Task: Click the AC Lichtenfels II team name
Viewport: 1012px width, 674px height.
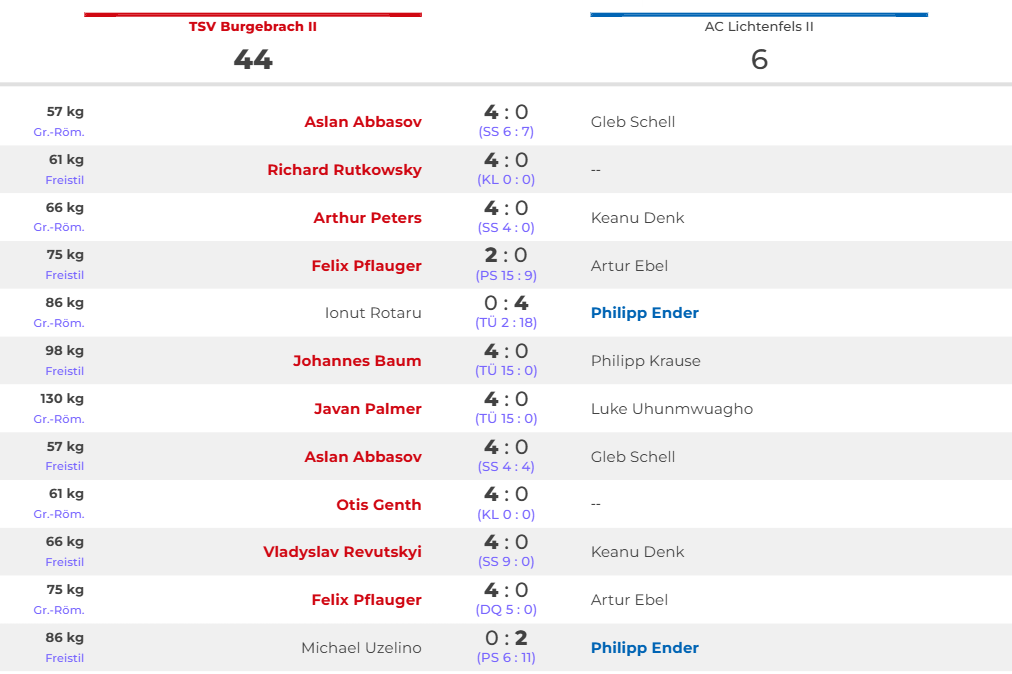Action: coord(758,27)
